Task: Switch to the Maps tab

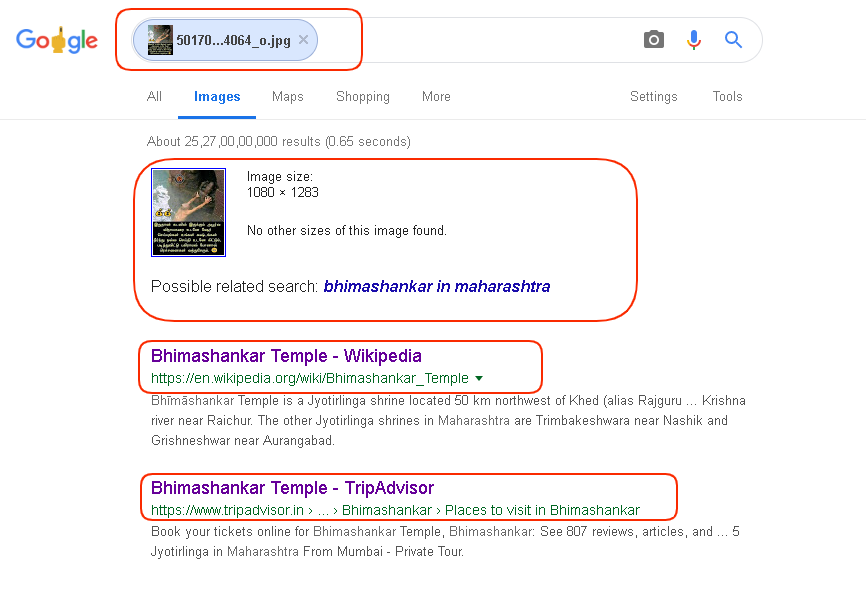Action: coord(288,97)
